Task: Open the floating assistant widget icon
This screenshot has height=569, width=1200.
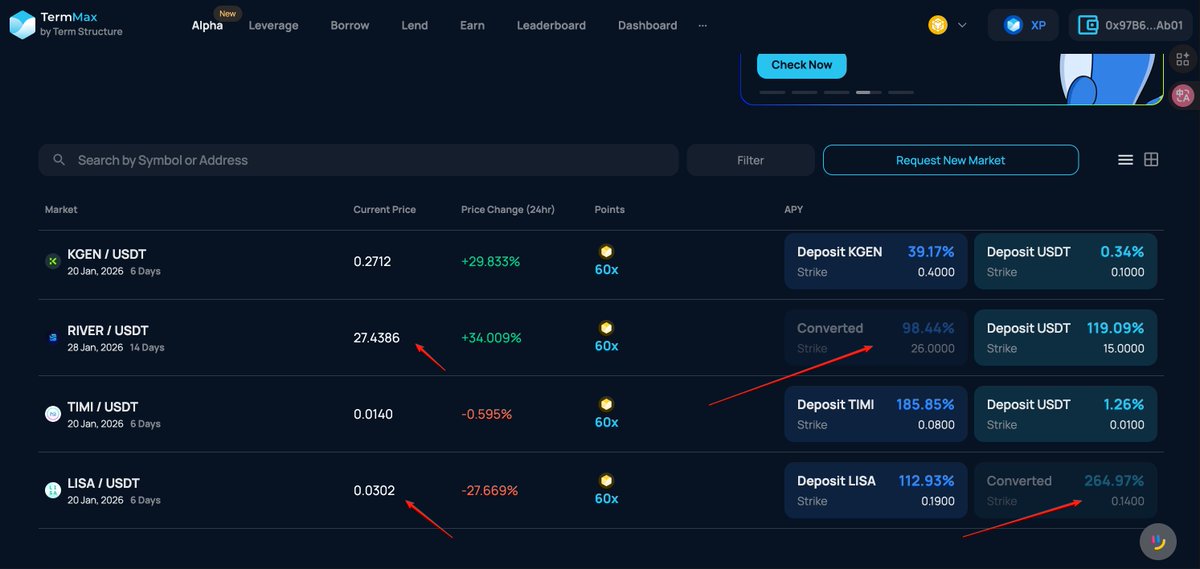Action: tap(1158, 541)
